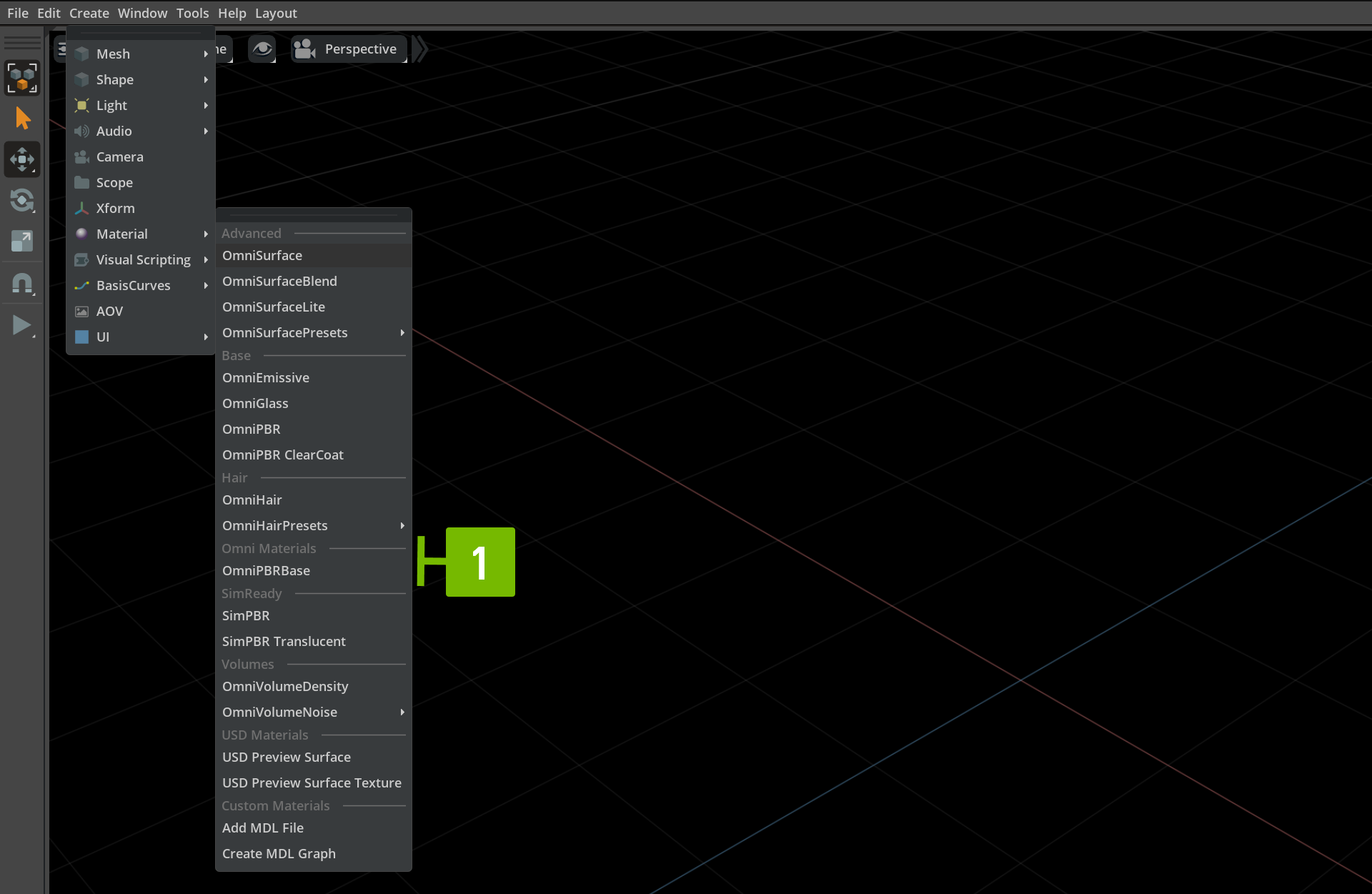Click the Xform axes icon
Viewport: 1372px width, 894px height.
pos(82,208)
